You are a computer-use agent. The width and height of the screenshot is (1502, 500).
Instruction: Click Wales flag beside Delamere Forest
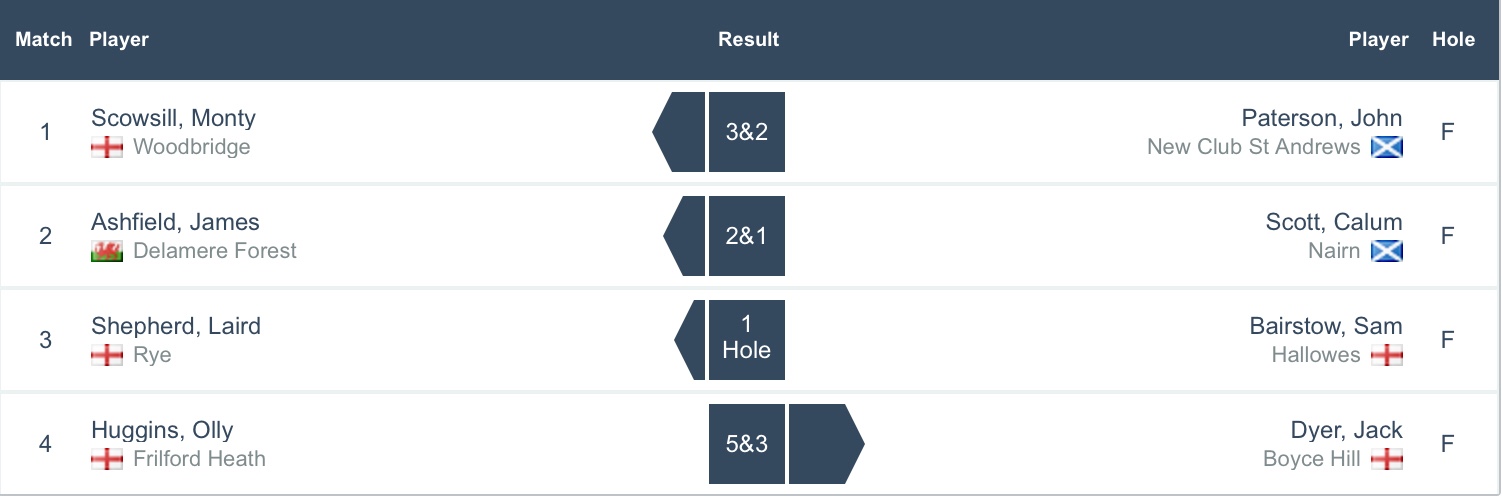pos(107,251)
